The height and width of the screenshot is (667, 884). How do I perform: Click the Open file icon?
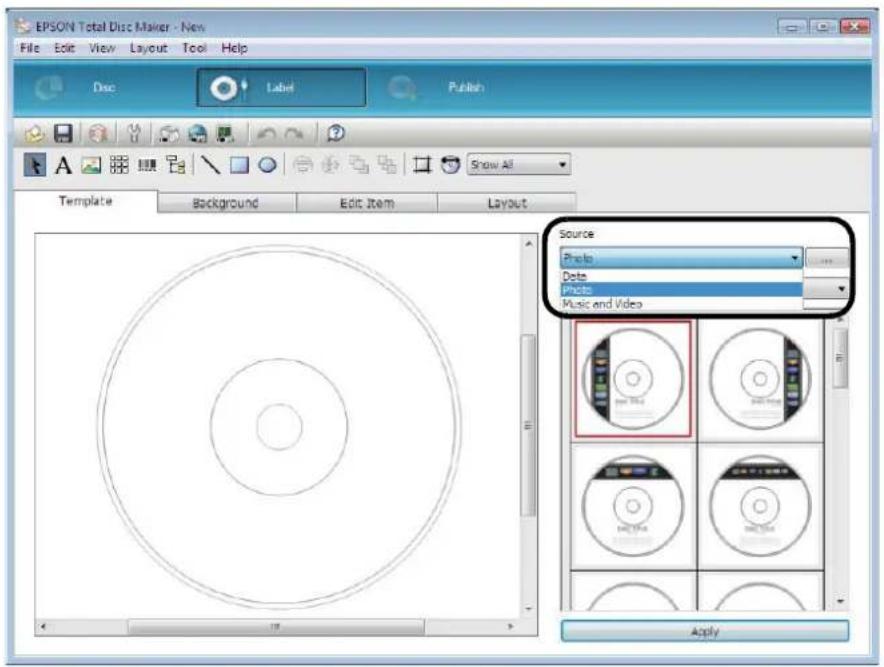click(x=35, y=134)
